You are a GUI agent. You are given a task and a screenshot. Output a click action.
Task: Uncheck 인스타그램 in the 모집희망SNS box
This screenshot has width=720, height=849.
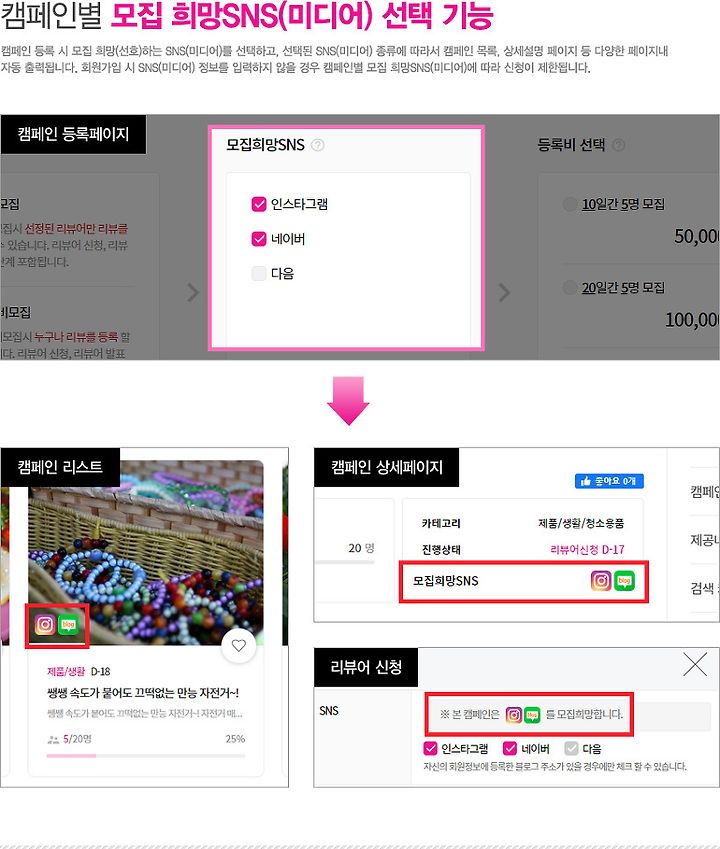[259, 204]
